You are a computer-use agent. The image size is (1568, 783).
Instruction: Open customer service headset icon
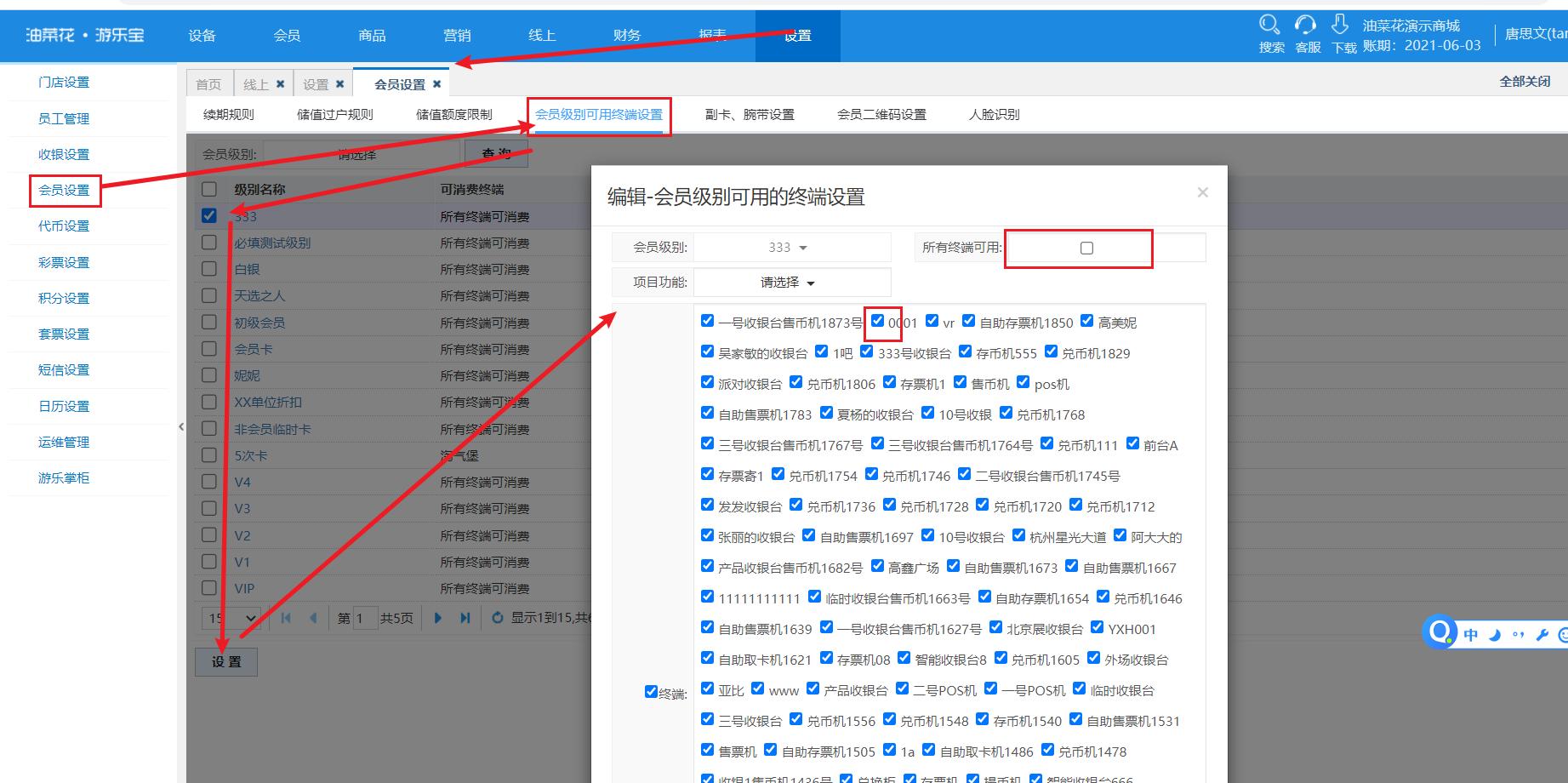1305,25
